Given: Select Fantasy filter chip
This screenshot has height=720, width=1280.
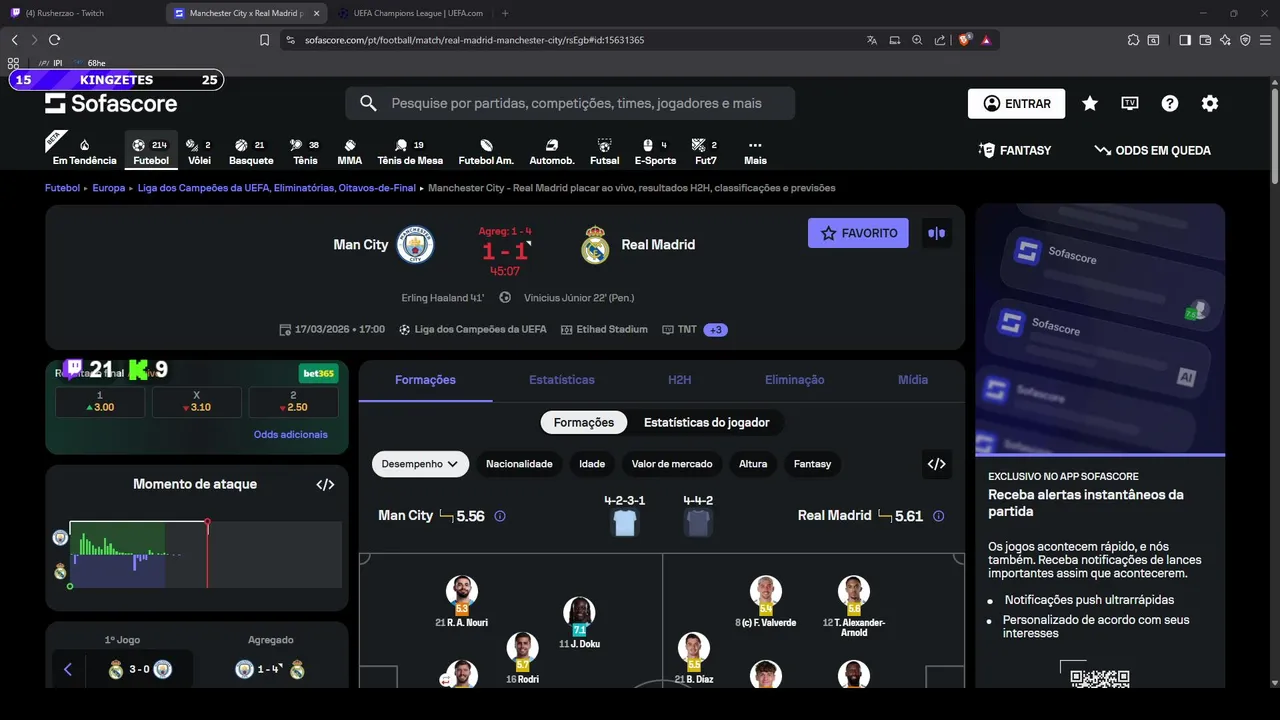Looking at the screenshot, I should [x=813, y=464].
